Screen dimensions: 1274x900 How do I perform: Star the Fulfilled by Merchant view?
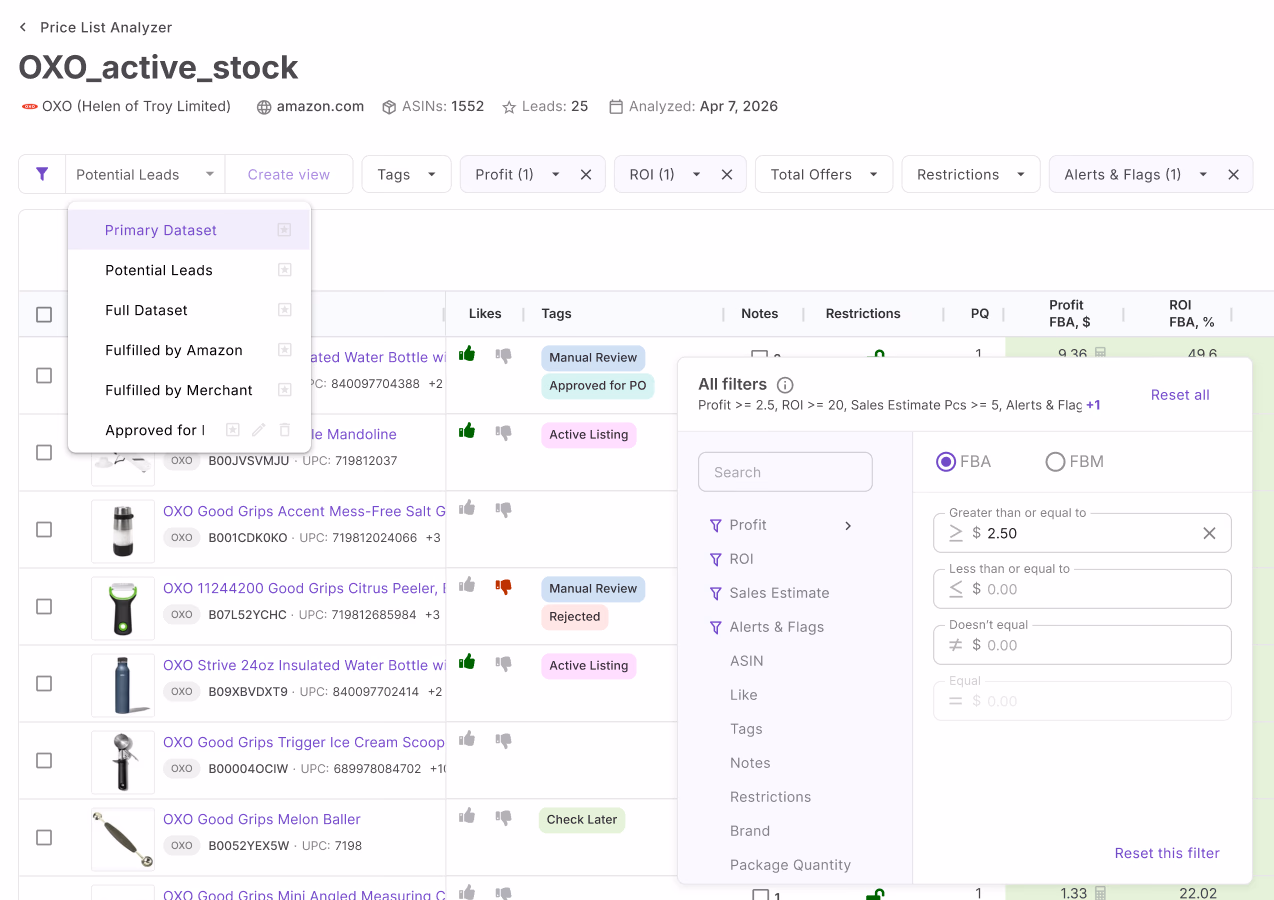(284, 390)
